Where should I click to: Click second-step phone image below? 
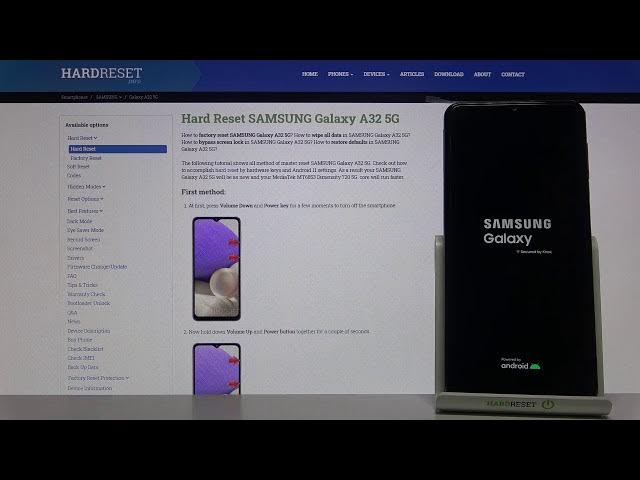tap(217, 369)
